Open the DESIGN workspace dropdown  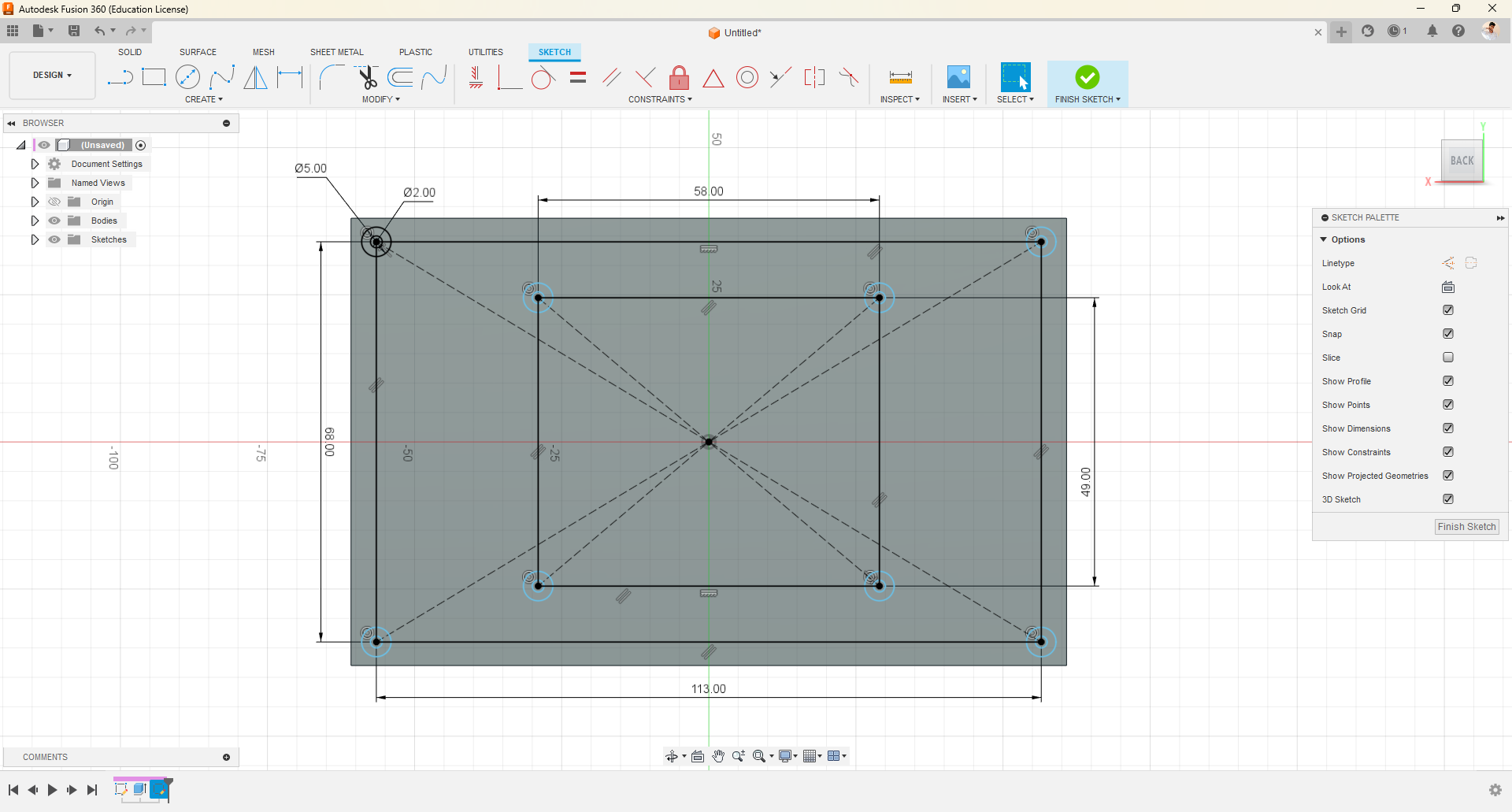(52, 76)
